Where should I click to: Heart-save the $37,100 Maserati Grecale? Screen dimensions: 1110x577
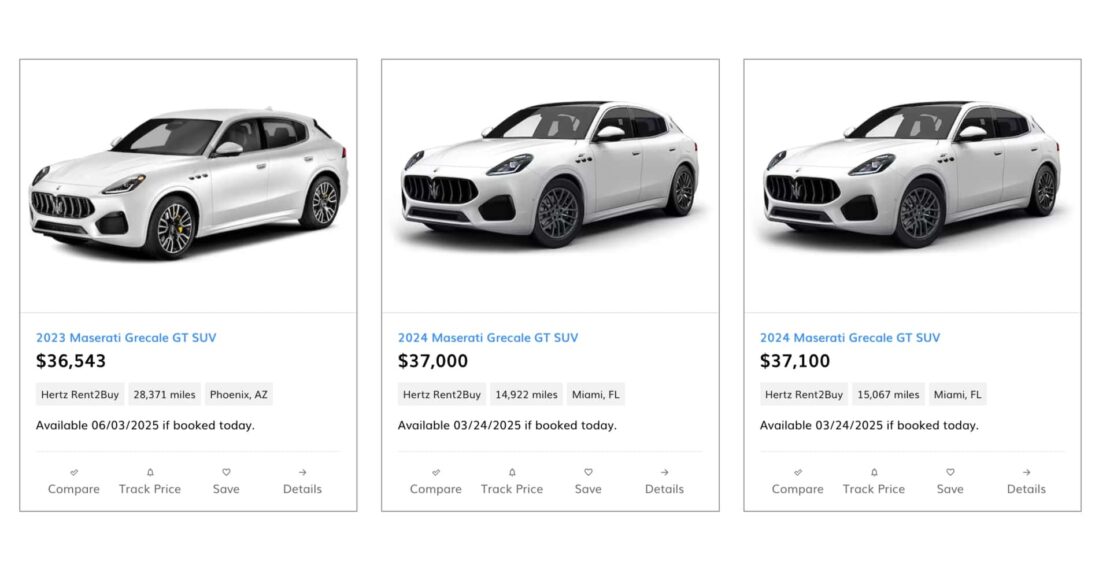click(950, 472)
